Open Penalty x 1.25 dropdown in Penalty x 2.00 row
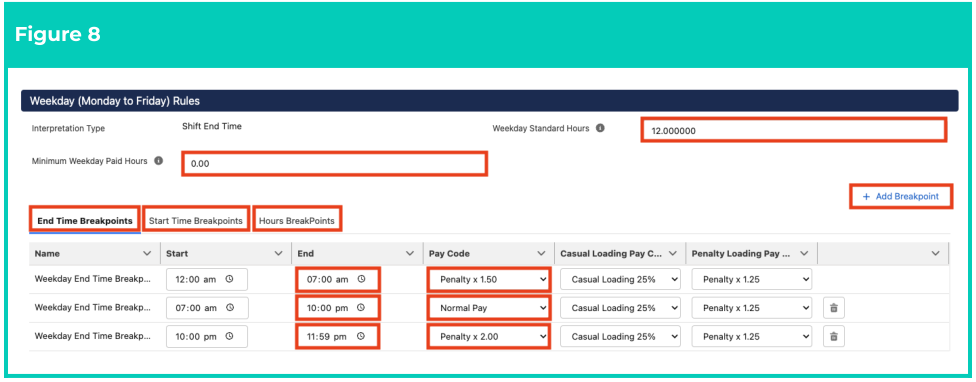 (x=751, y=337)
